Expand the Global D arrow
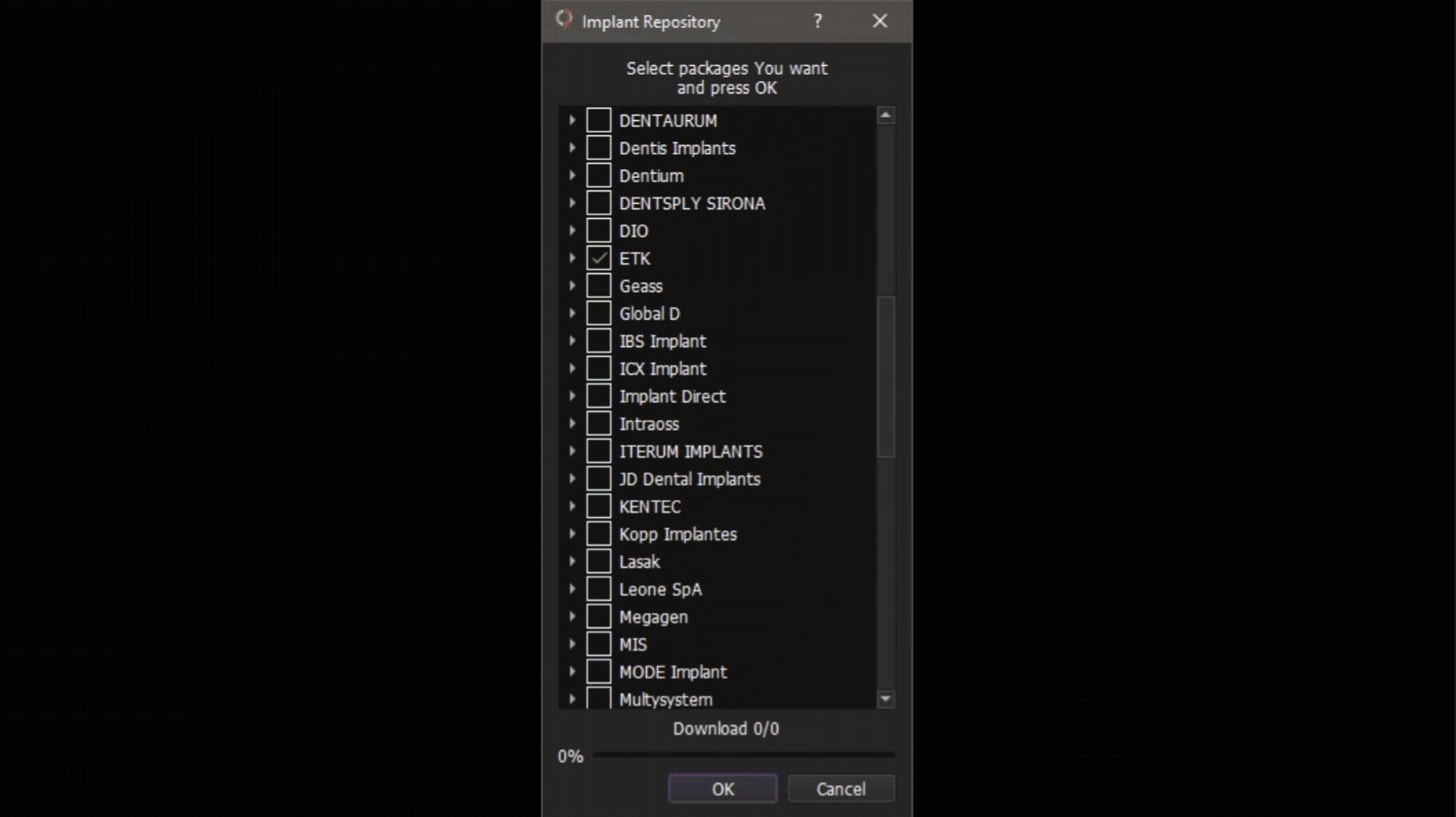 point(572,313)
